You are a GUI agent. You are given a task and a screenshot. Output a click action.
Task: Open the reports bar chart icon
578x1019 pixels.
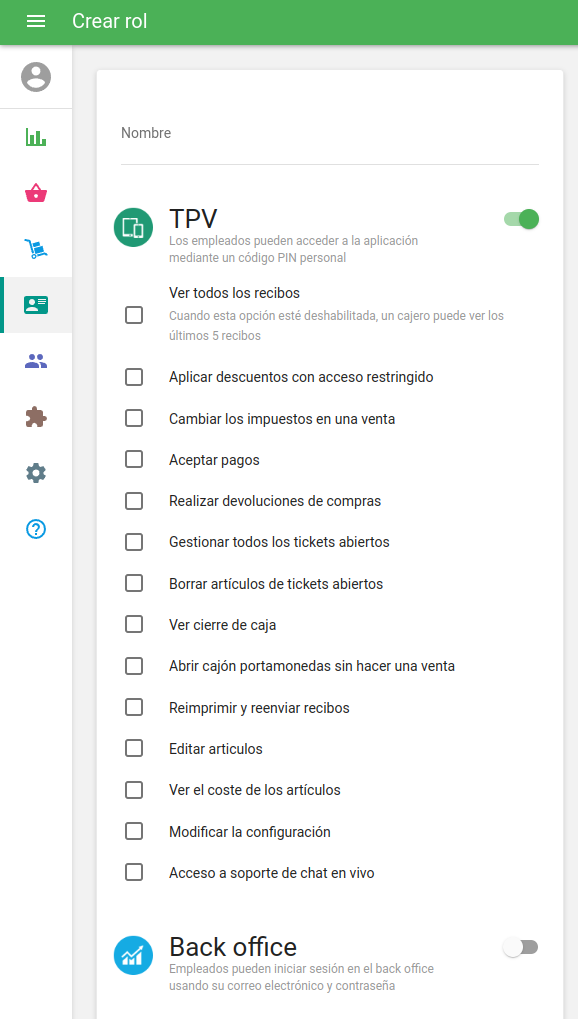[36, 137]
